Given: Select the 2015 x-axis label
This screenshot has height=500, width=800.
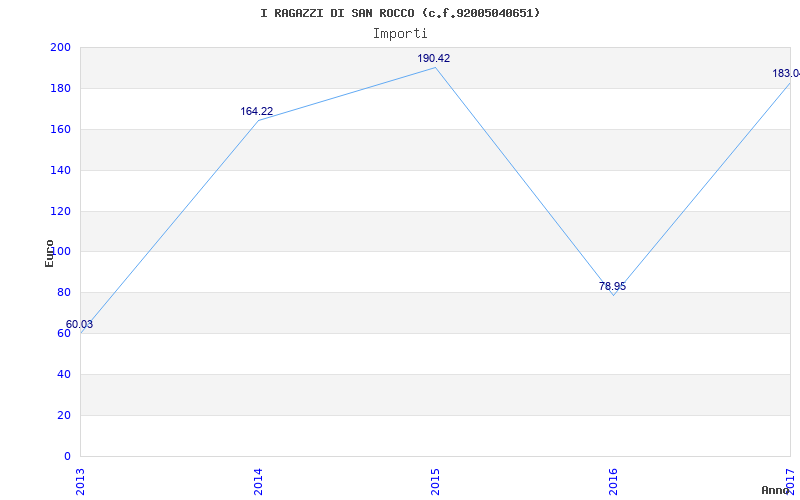Looking at the screenshot, I should (x=435, y=482).
